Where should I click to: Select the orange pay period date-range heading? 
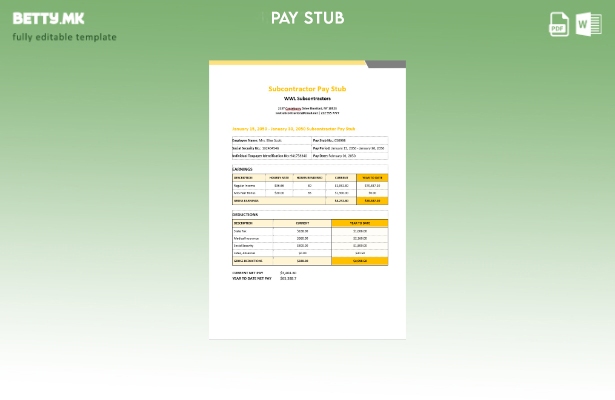click(293, 129)
